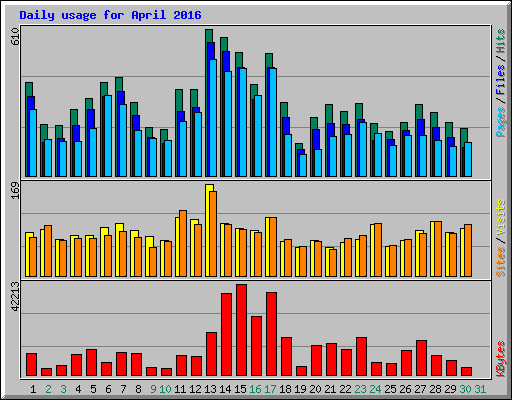Click day 4 on the x-axis
The width and height of the screenshot is (512, 400).
coord(78,389)
